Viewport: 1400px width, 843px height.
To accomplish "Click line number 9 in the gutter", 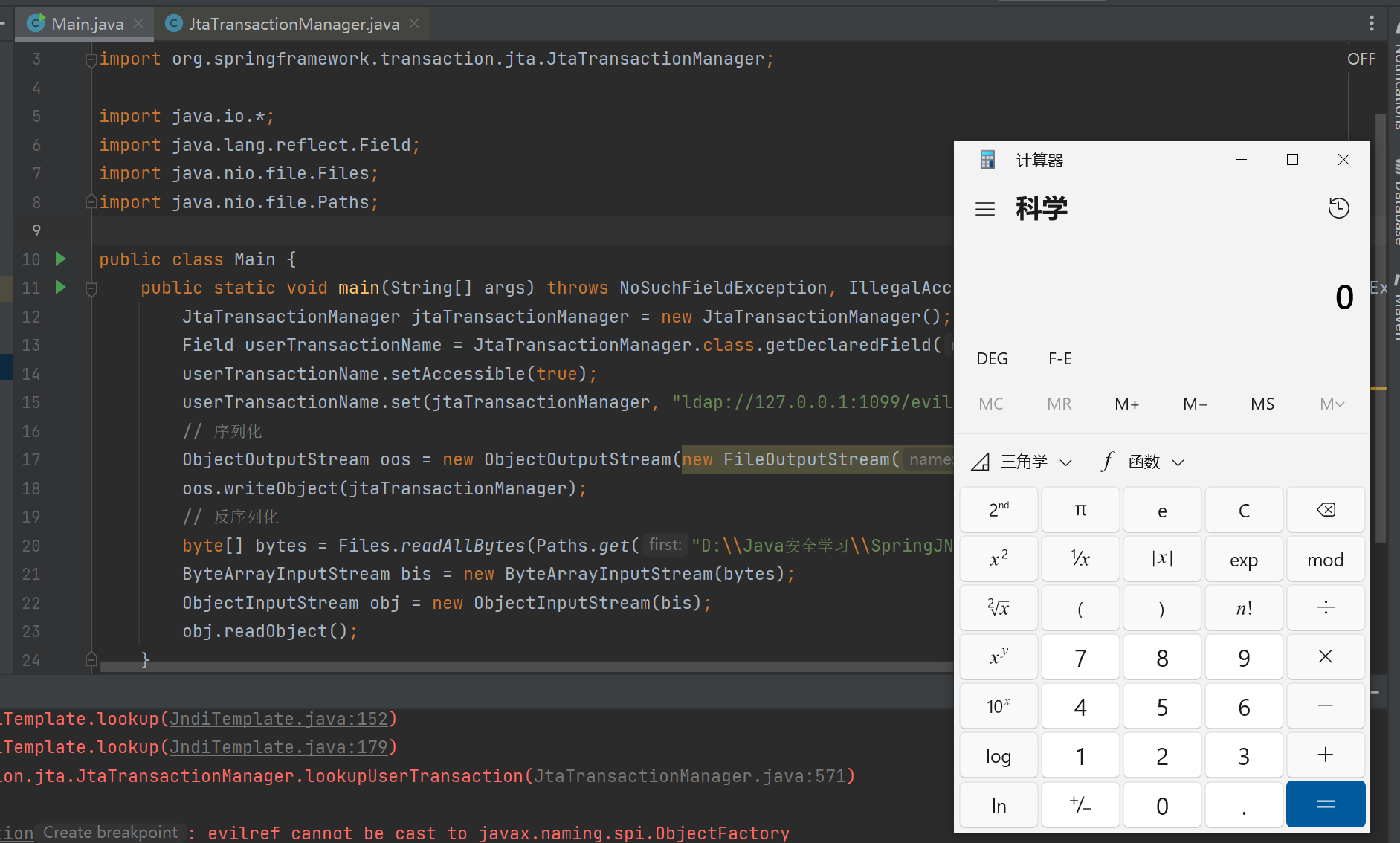I will click(x=36, y=230).
